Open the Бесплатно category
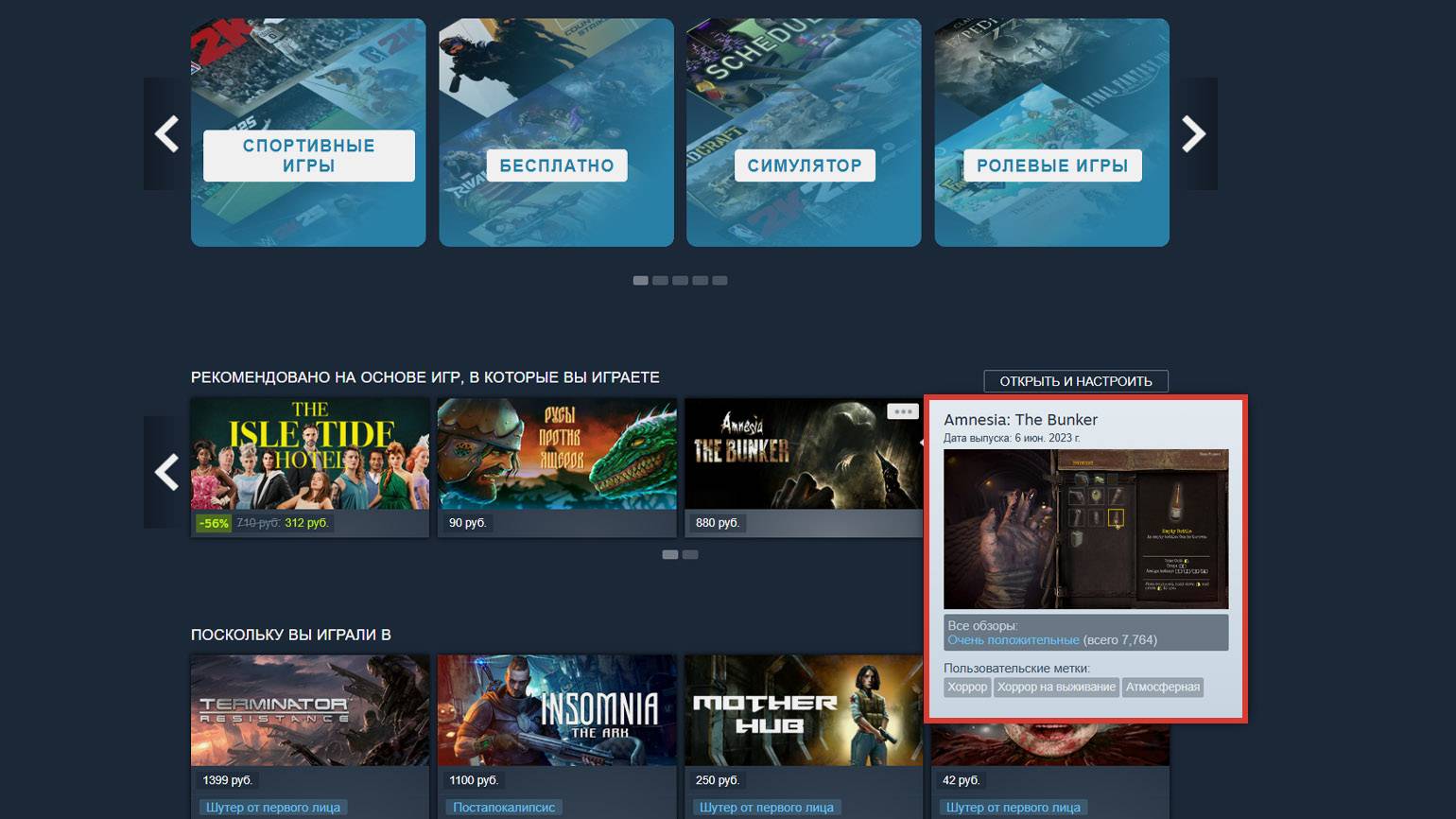The image size is (1456, 819). pos(556,132)
